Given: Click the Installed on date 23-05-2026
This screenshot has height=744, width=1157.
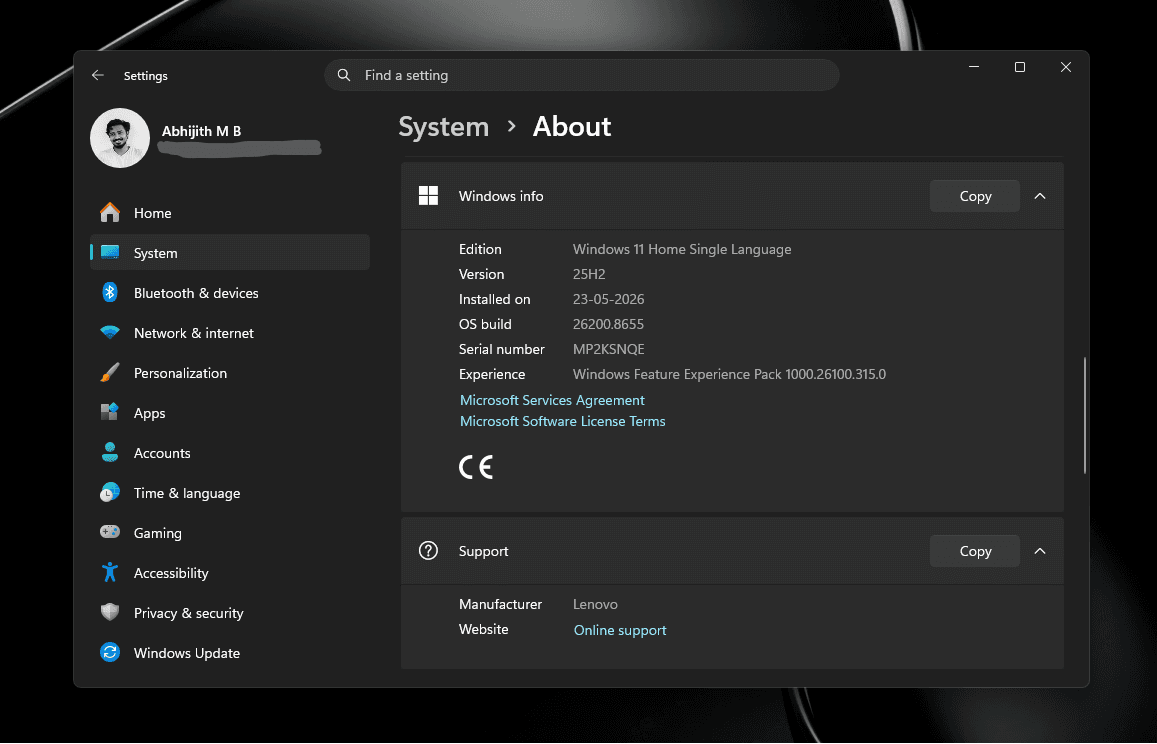Looking at the screenshot, I should tap(608, 299).
